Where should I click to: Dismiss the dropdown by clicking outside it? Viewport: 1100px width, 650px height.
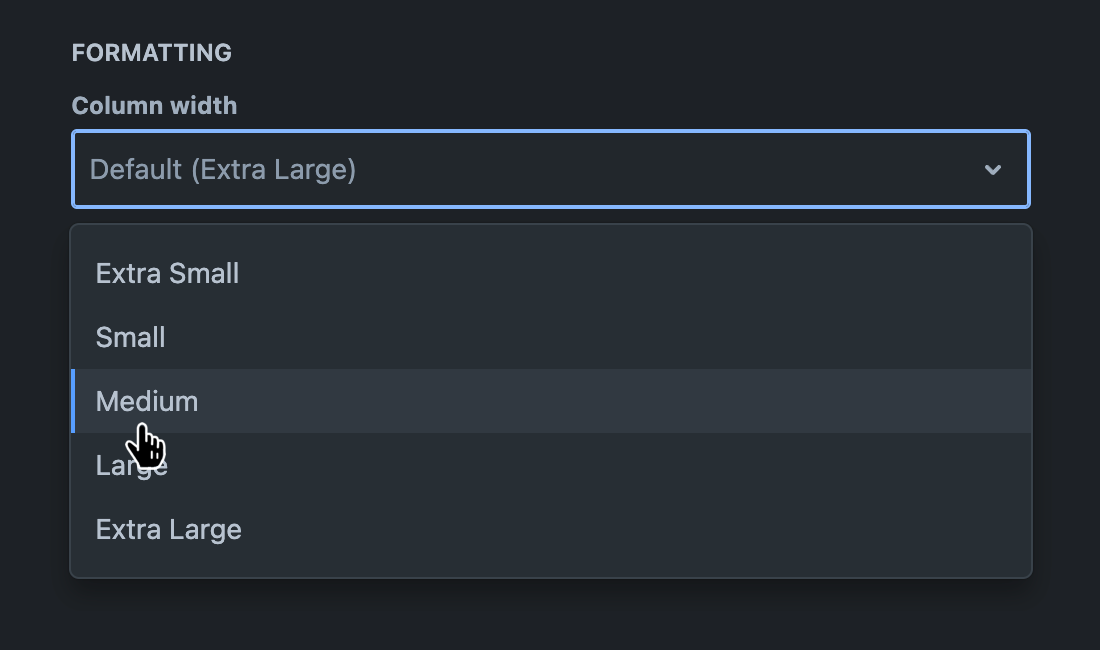(x=550, y=620)
